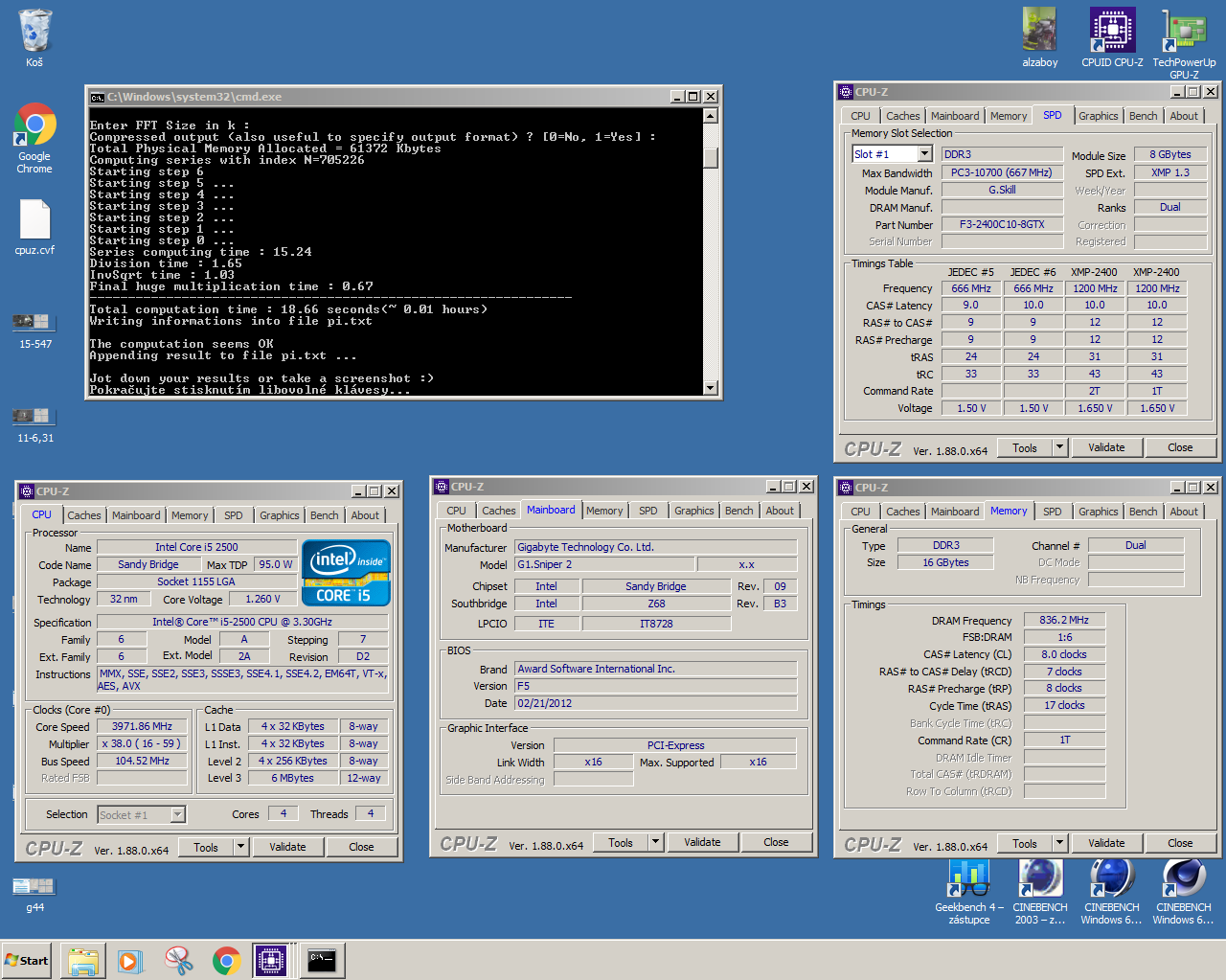
Task: Open Memory Slot Selection dropdown Slot #1
Action: (925, 154)
